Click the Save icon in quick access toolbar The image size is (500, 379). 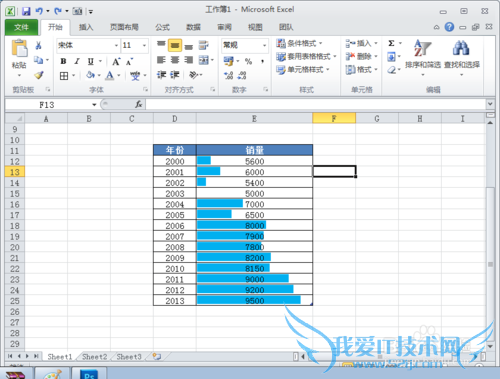26,11
